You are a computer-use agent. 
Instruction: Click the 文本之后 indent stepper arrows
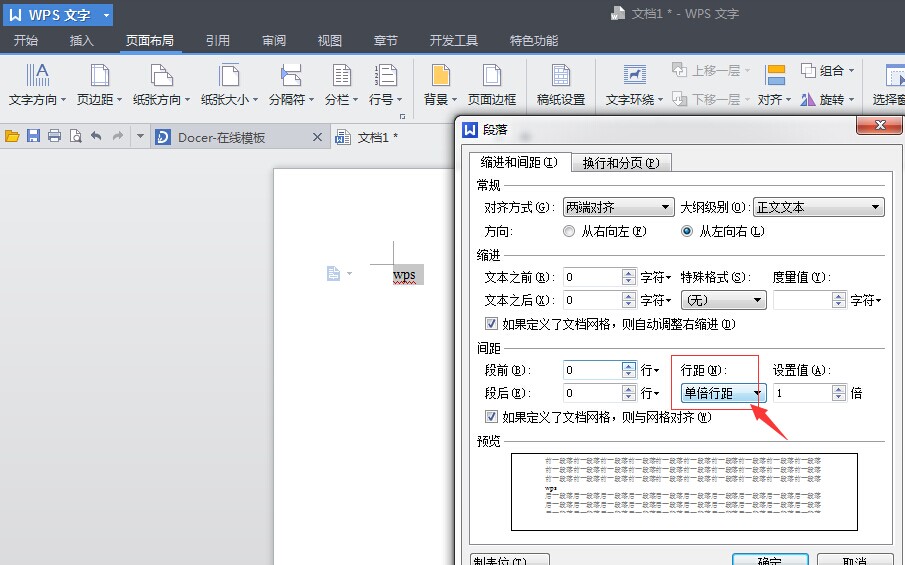(629, 300)
